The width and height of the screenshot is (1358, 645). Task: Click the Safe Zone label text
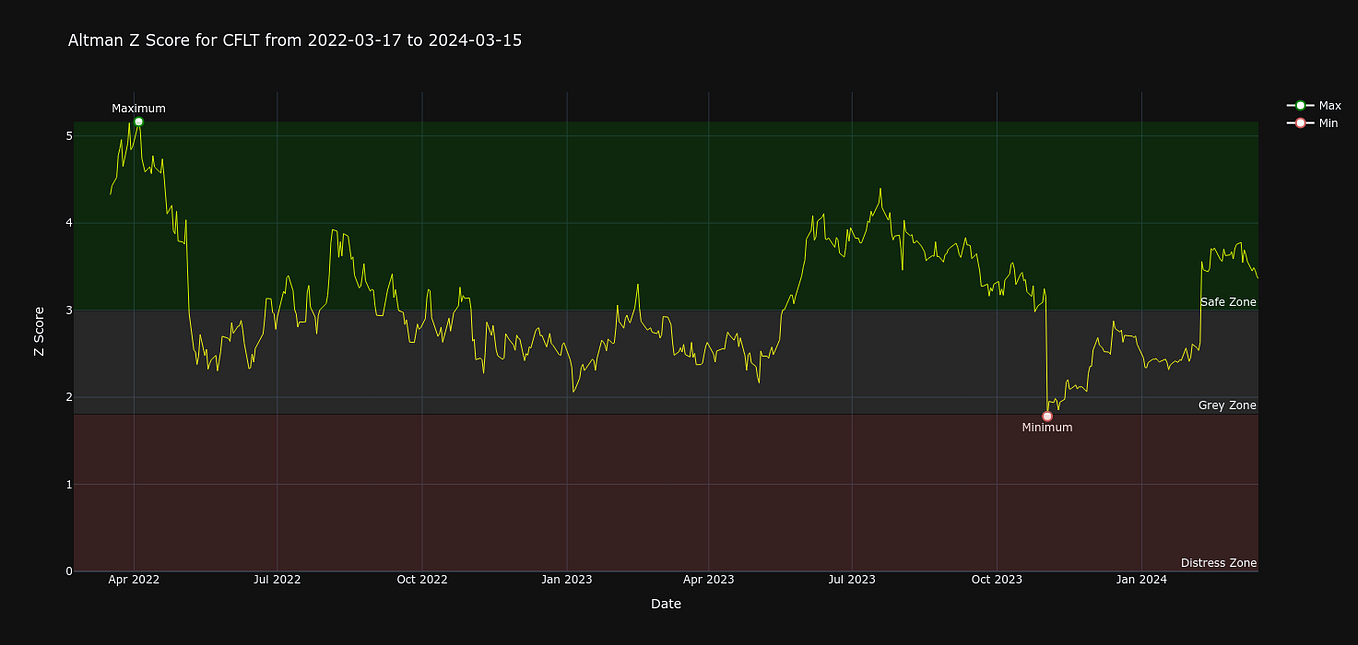click(x=1228, y=302)
